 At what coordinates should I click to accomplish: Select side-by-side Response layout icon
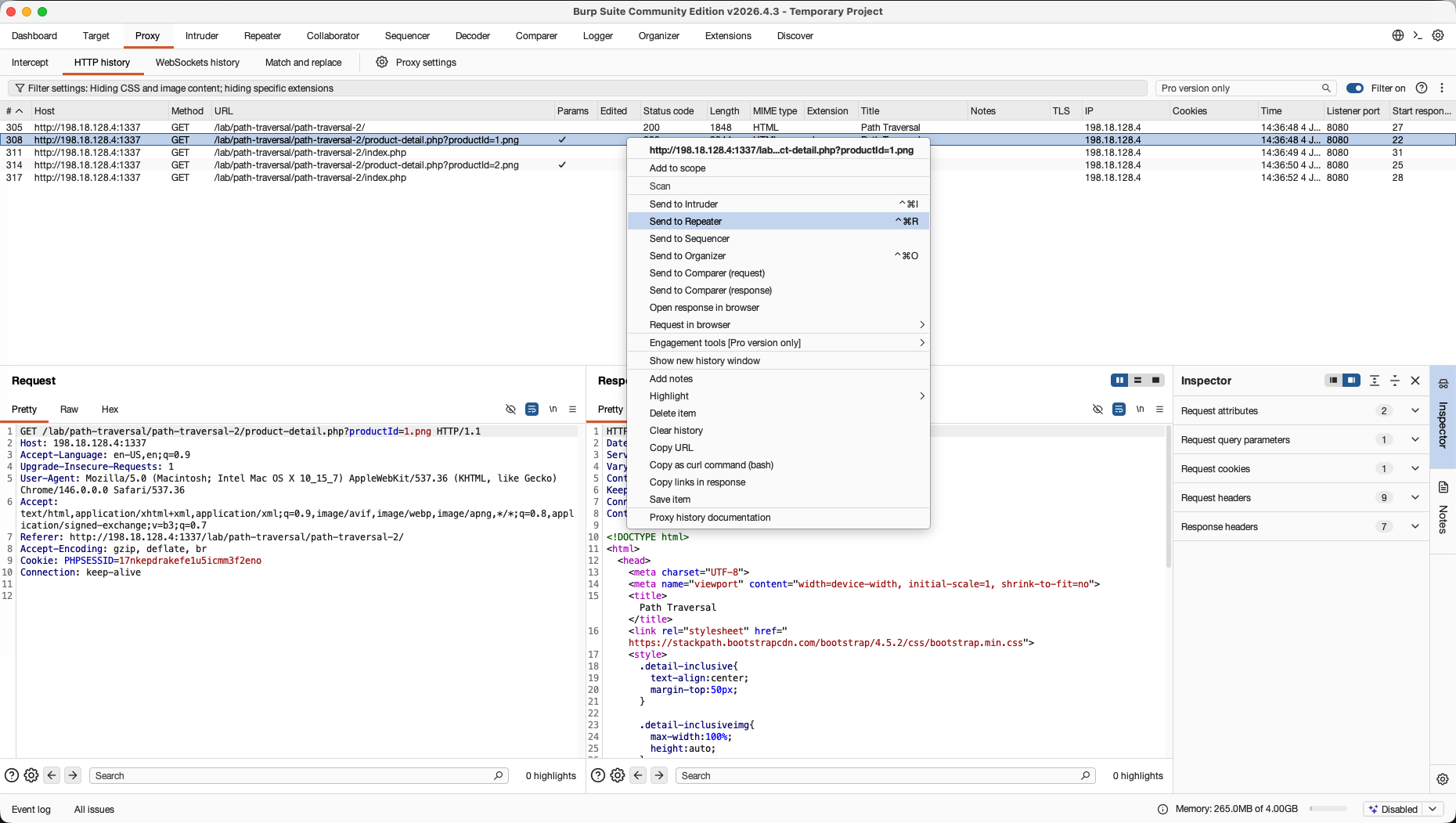tap(1119, 381)
